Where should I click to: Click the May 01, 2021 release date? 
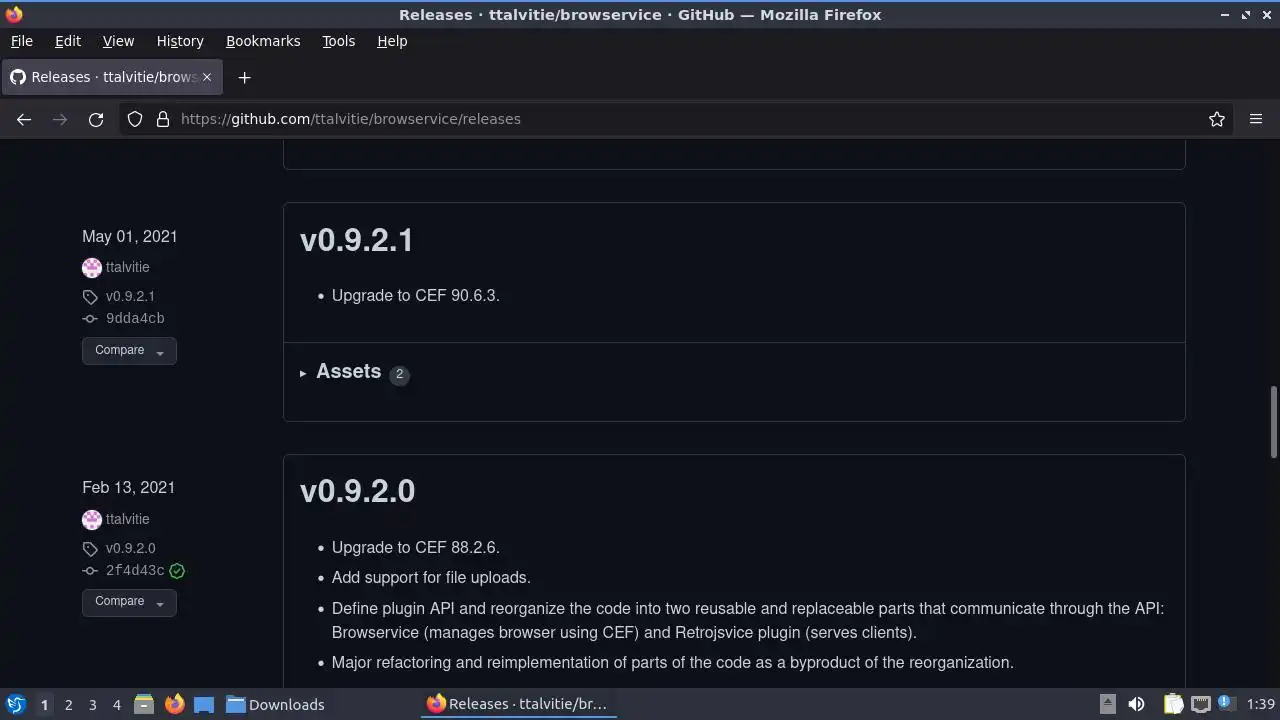pos(130,236)
